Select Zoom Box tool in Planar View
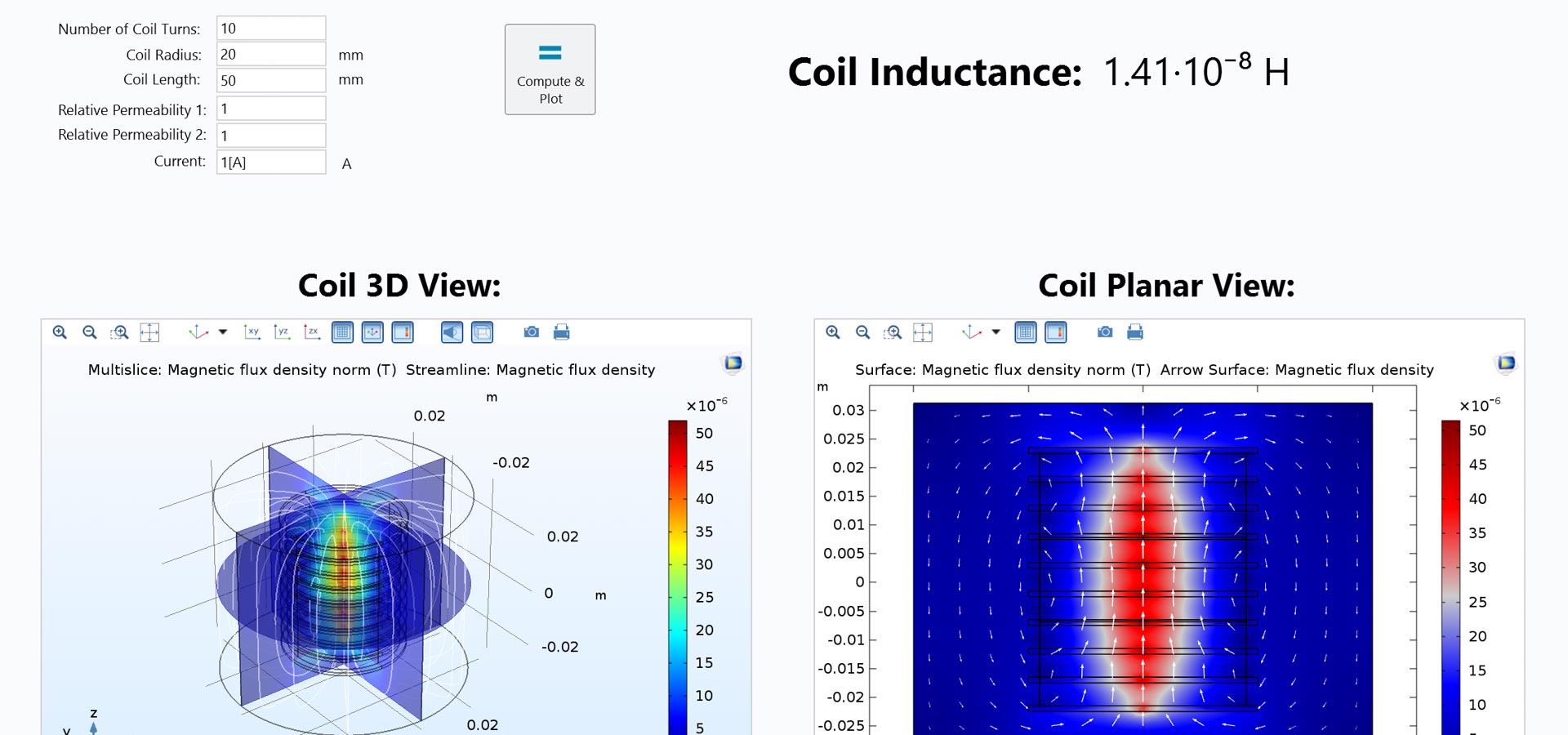 [x=893, y=332]
